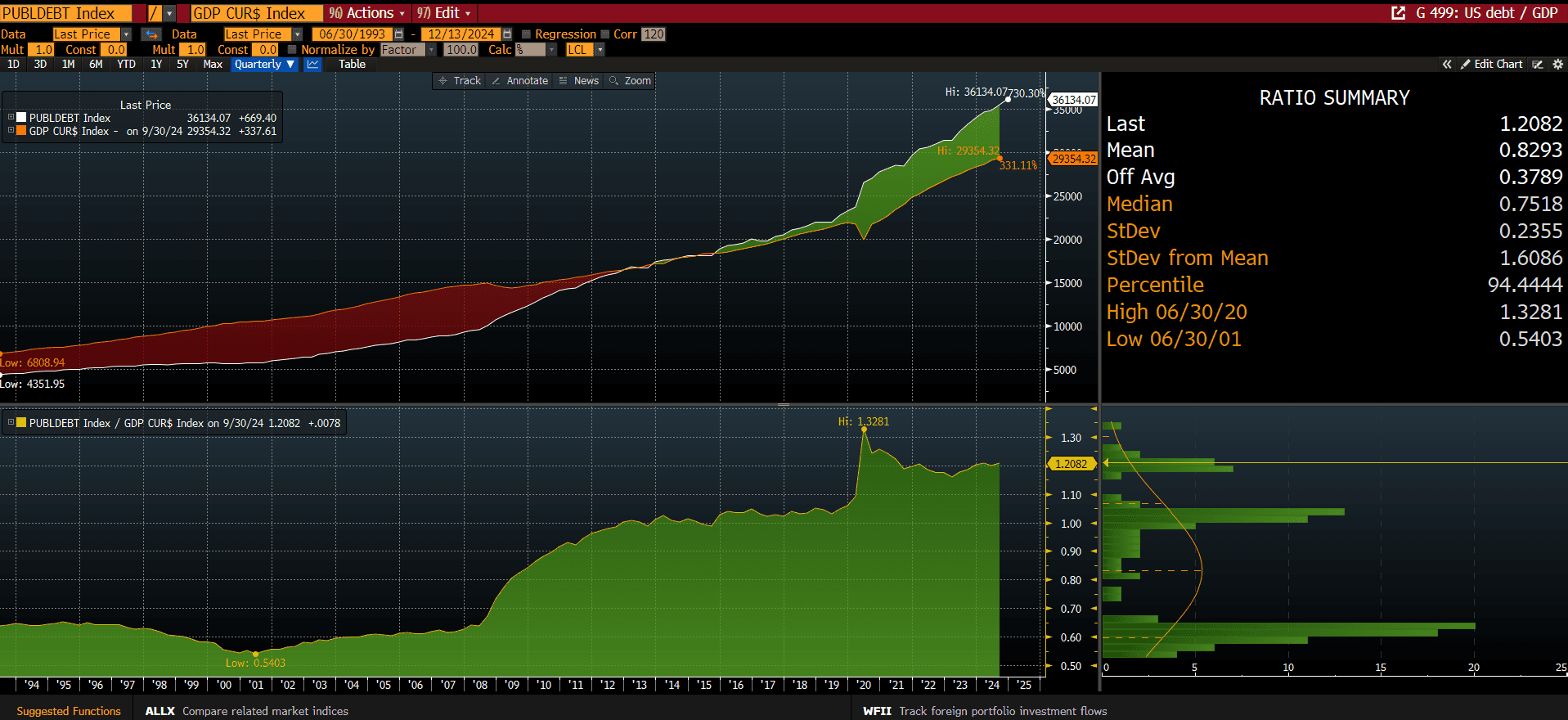1568x720 pixels.
Task: Expand the PUBLDEBT Index legend entry
Action: point(11,118)
